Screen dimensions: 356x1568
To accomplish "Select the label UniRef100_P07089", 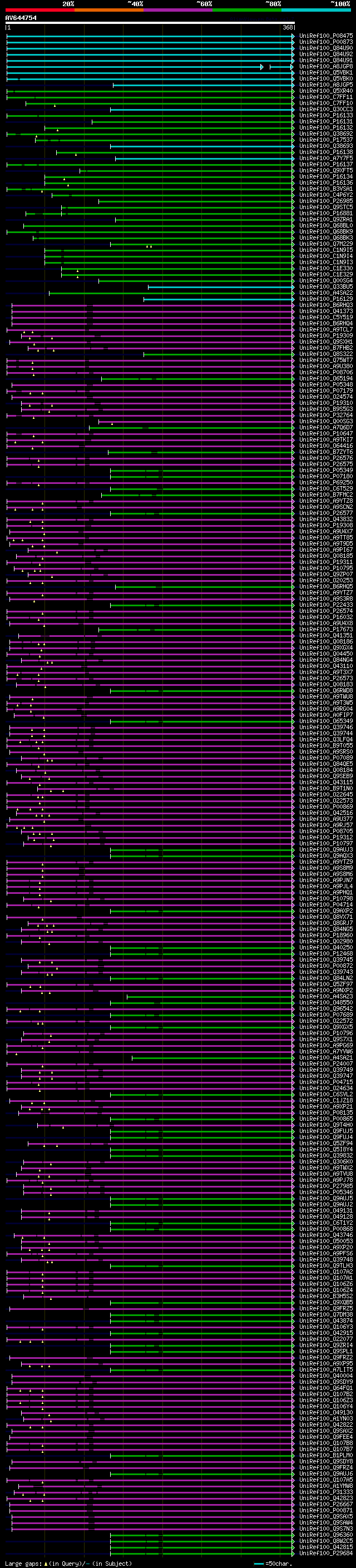I will pos(325,758).
